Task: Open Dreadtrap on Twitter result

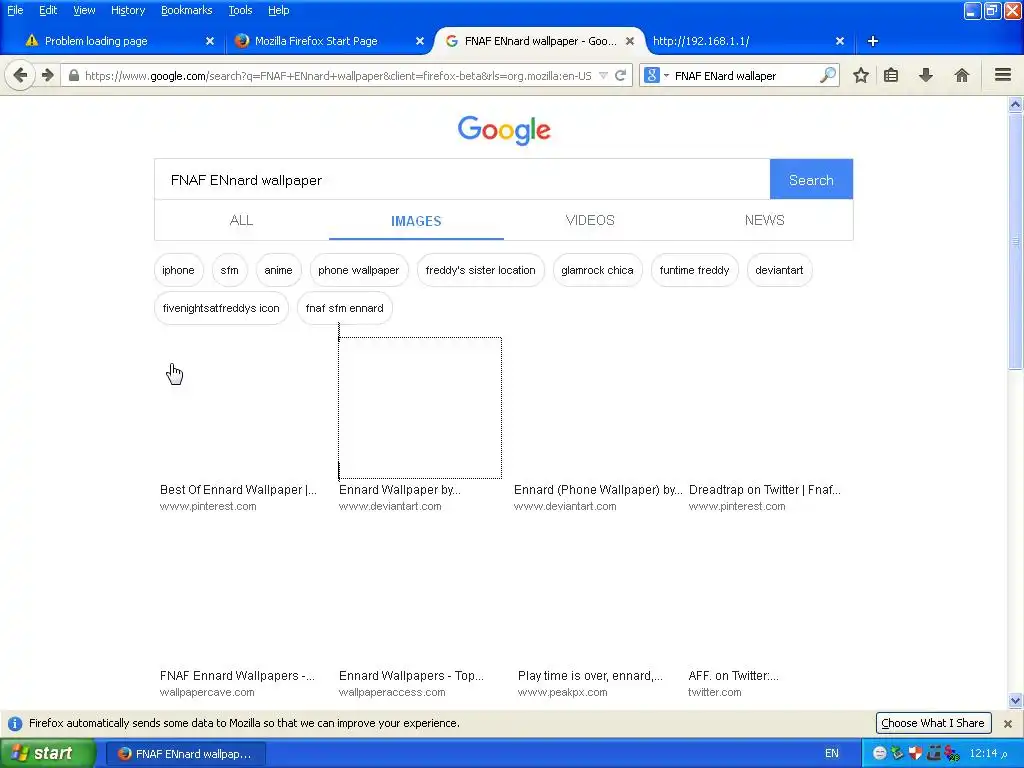Action: pos(764,490)
